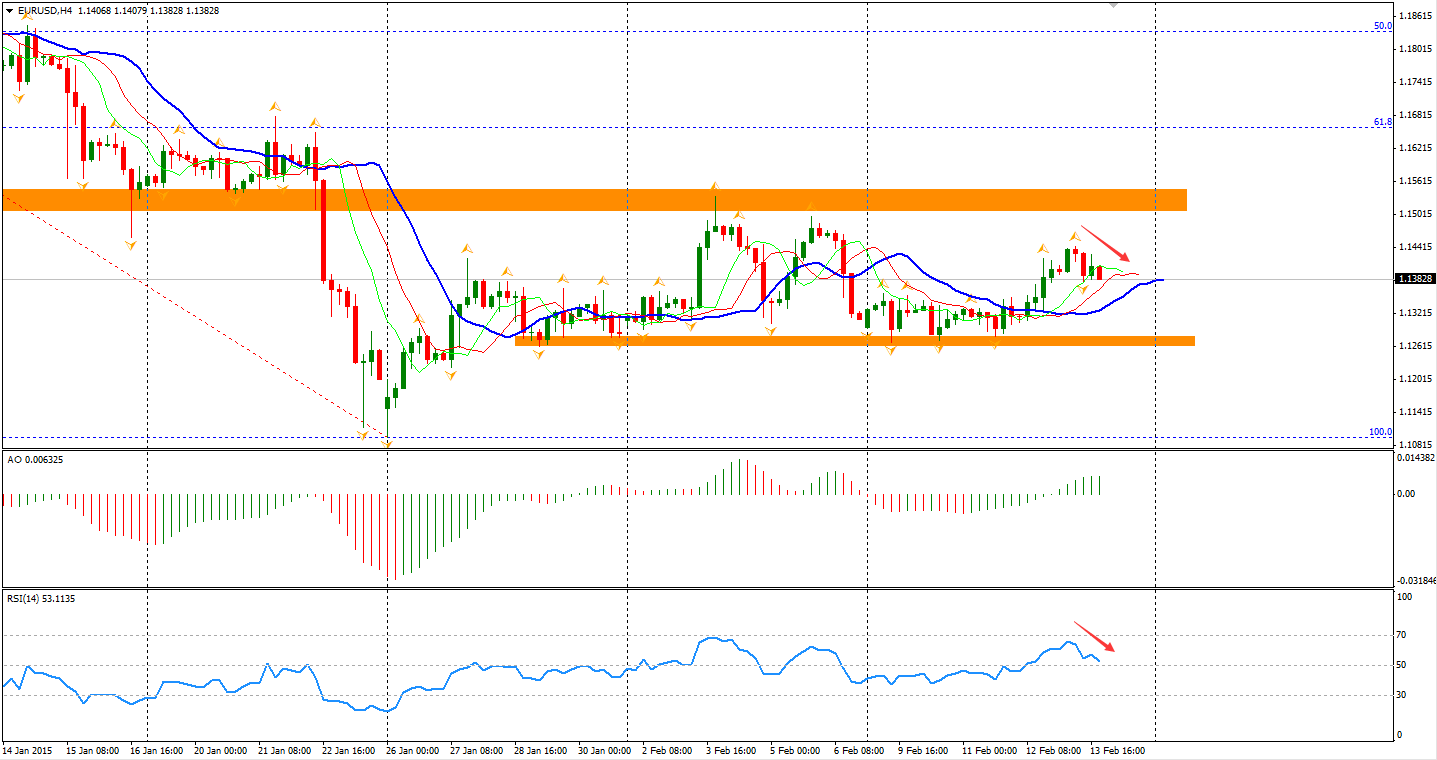Click the 20 Jan 00:00 time axis label
This screenshot has height=760, width=1437.
219,749
